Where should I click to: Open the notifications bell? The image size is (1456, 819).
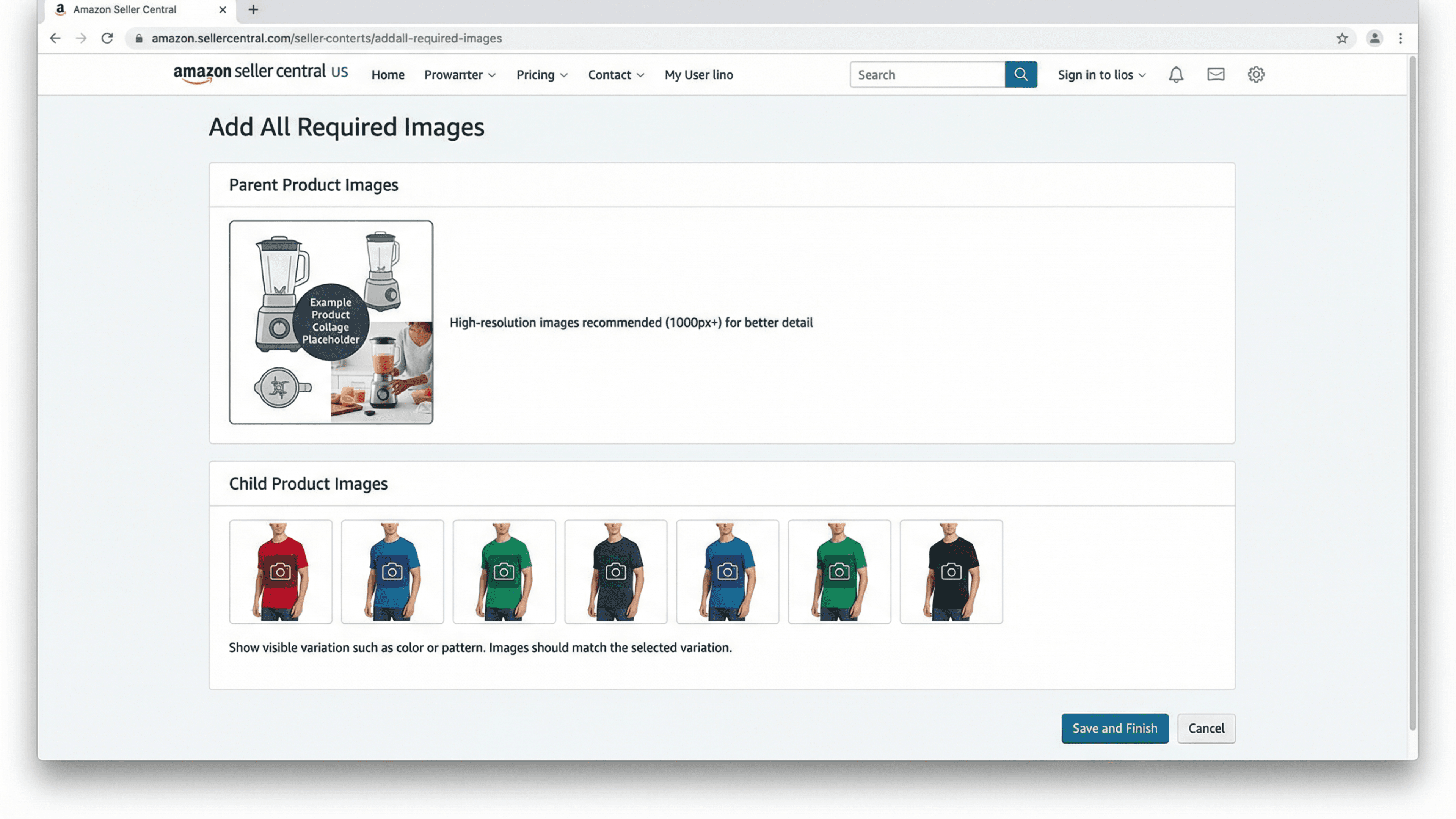1176,75
